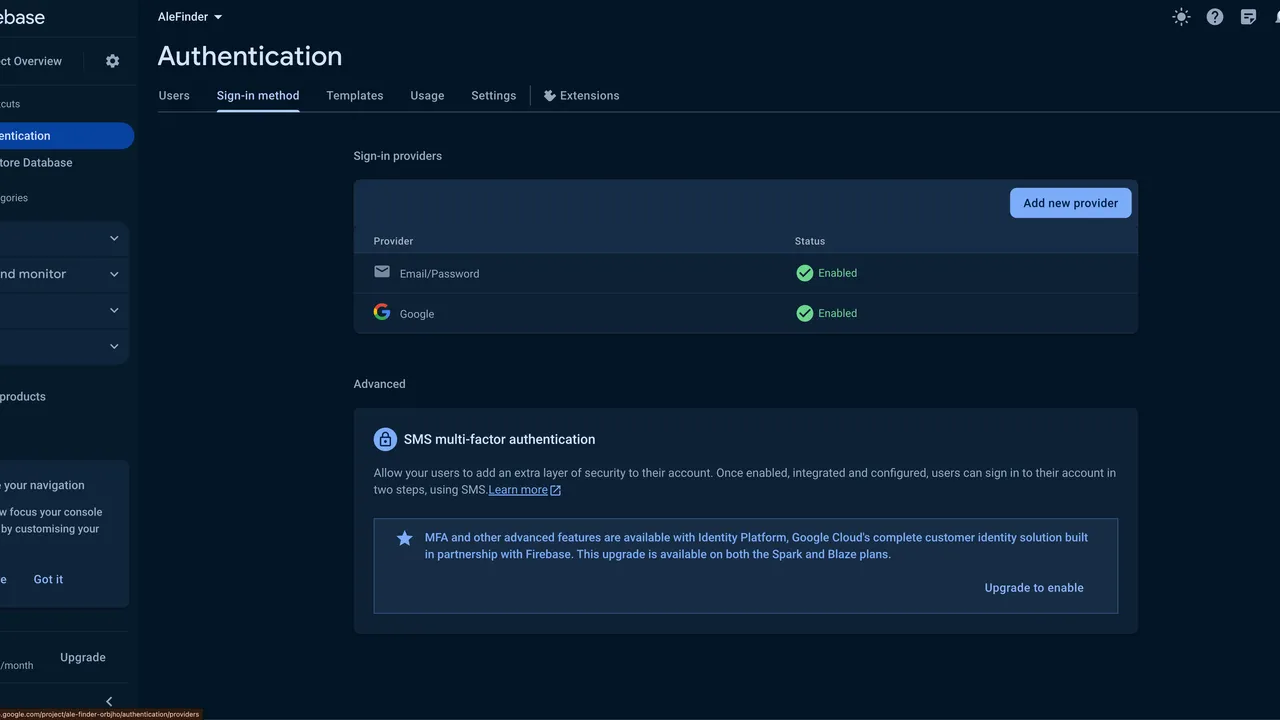Collapse sidebar with left chevron
Viewport: 1280px width, 720px height.
[109, 701]
